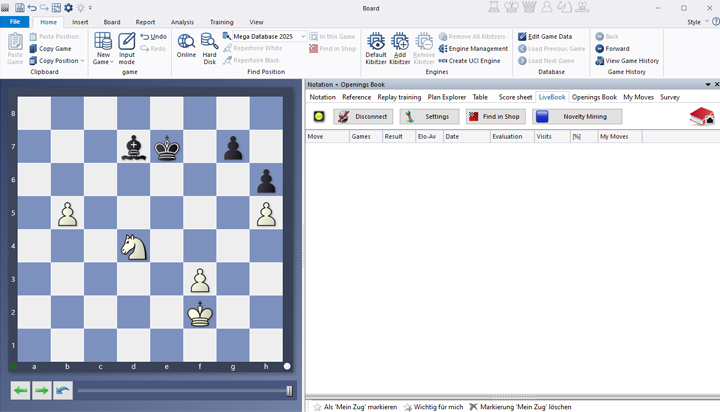Expand the Copy Position dropdown
Screen dimensions: 720x412
[x=84, y=61]
